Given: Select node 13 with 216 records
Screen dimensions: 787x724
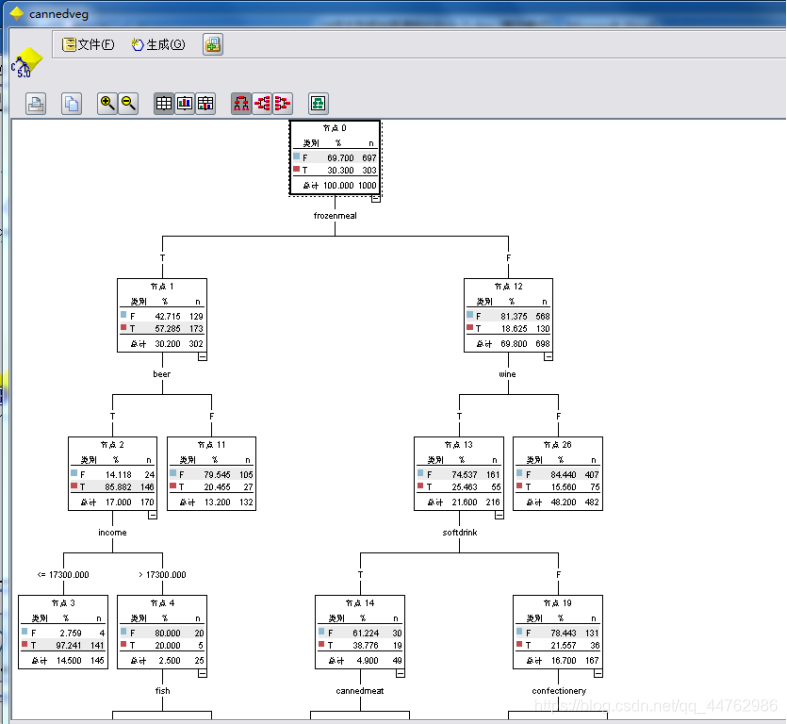Looking at the screenshot, I should click(459, 473).
